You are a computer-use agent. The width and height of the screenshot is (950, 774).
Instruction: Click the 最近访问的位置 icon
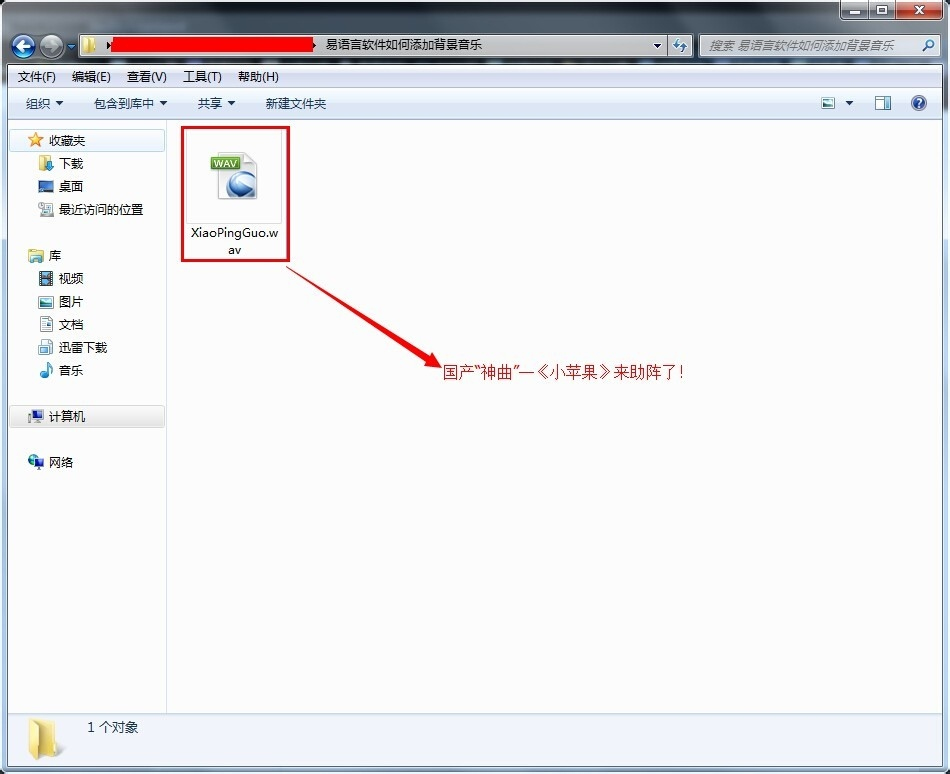coord(45,210)
